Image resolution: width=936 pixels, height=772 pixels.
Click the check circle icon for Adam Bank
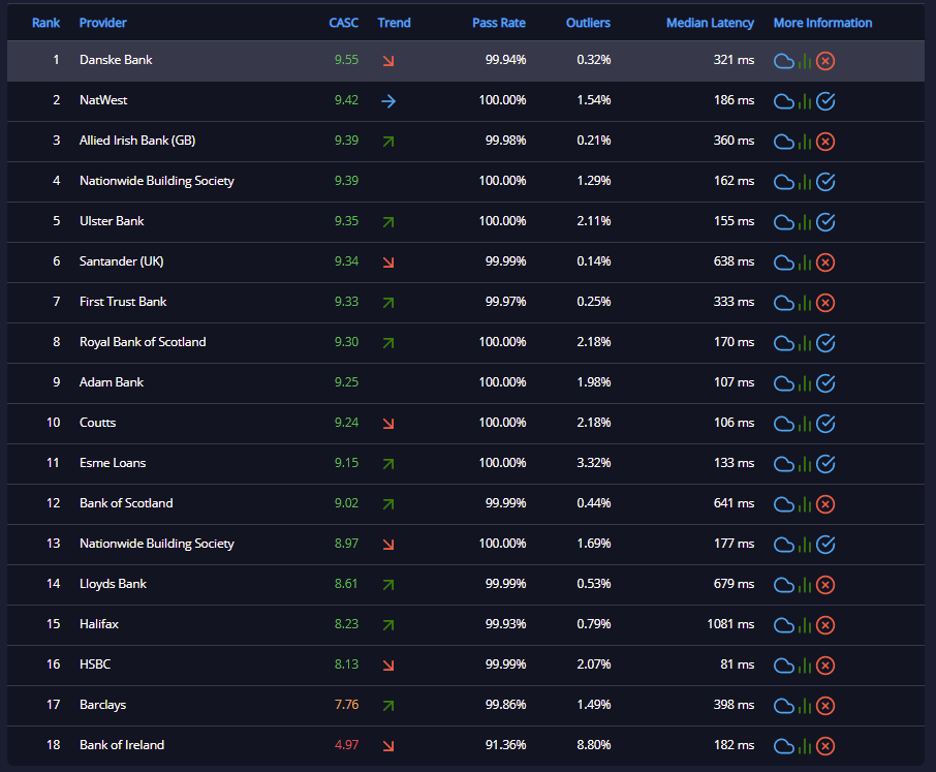(x=825, y=383)
